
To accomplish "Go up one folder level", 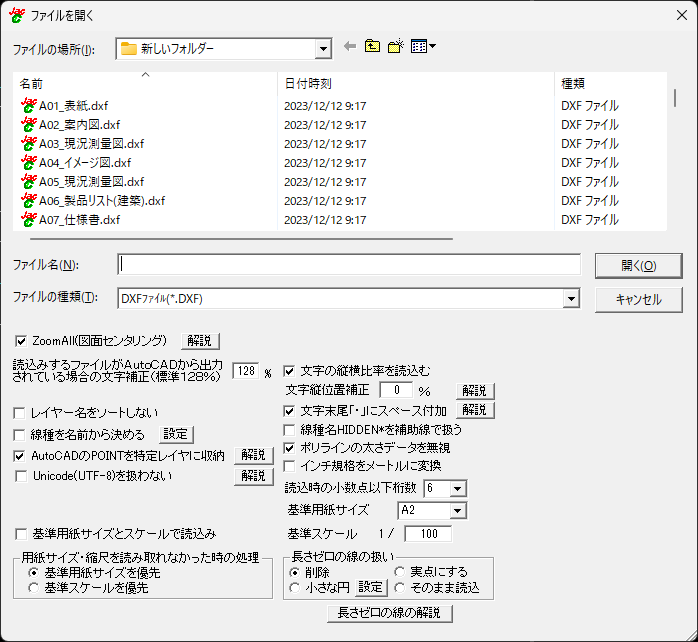I will (x=372, y=47).
